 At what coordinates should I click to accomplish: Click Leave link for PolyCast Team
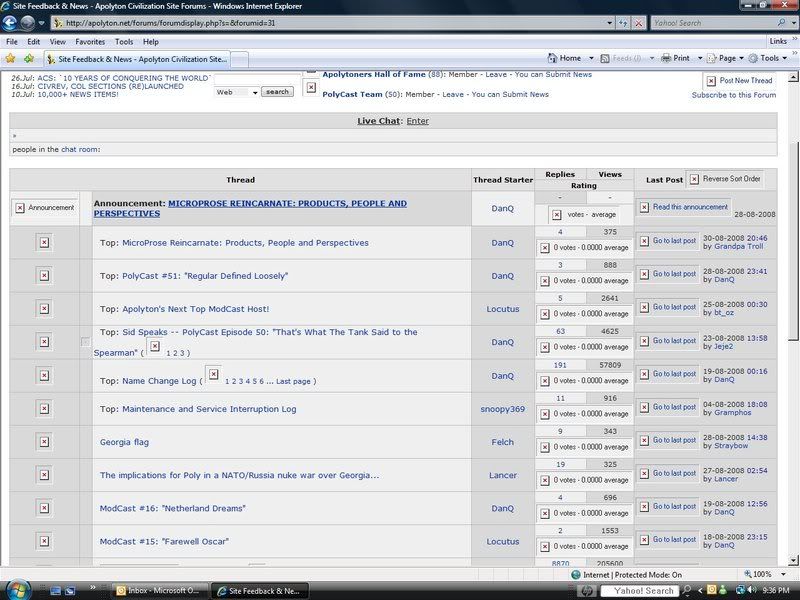(x=453, y=94)
